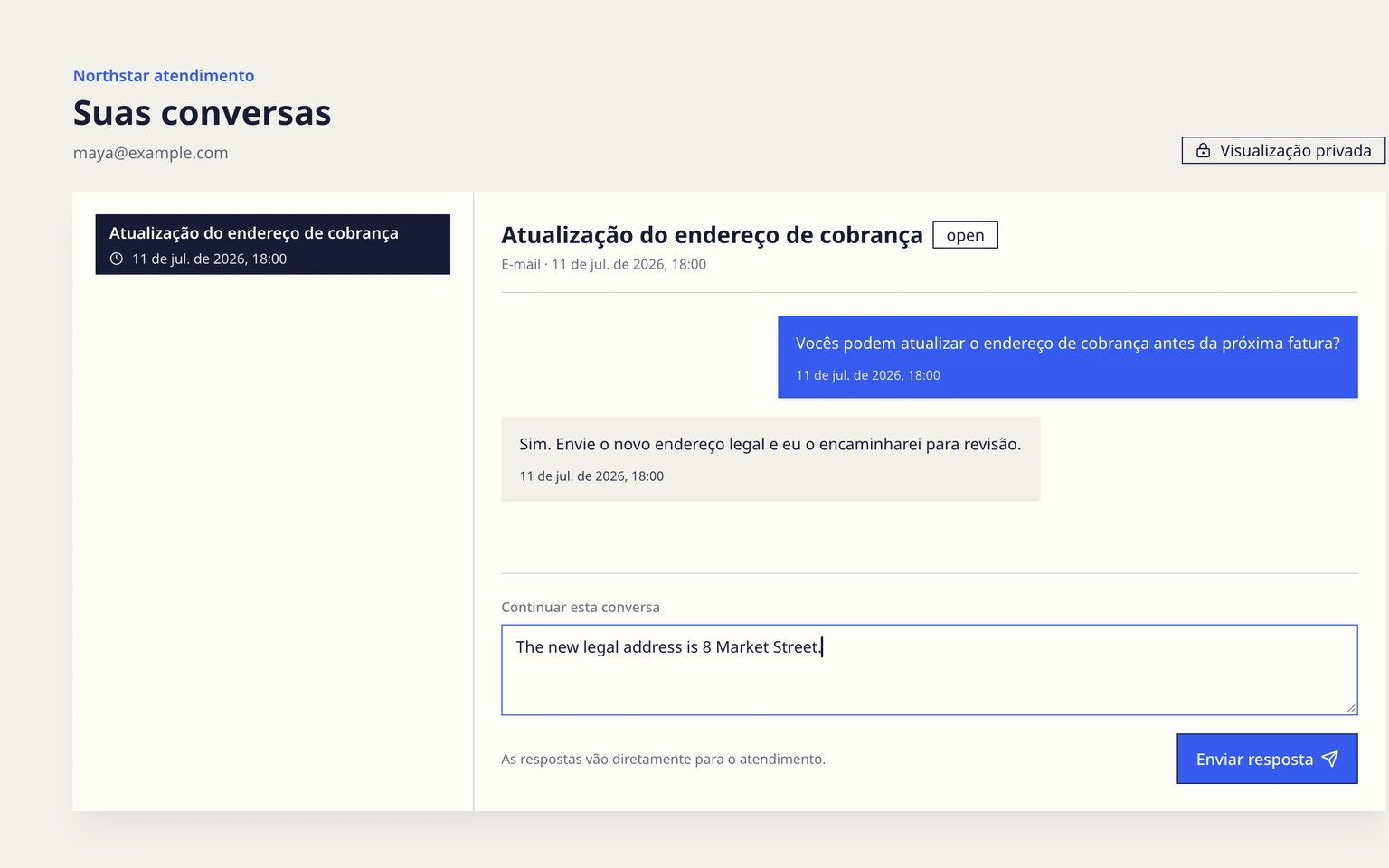Click the Continuar esta conversa label
The image size is (1389, 868).
tap(581, 608)
